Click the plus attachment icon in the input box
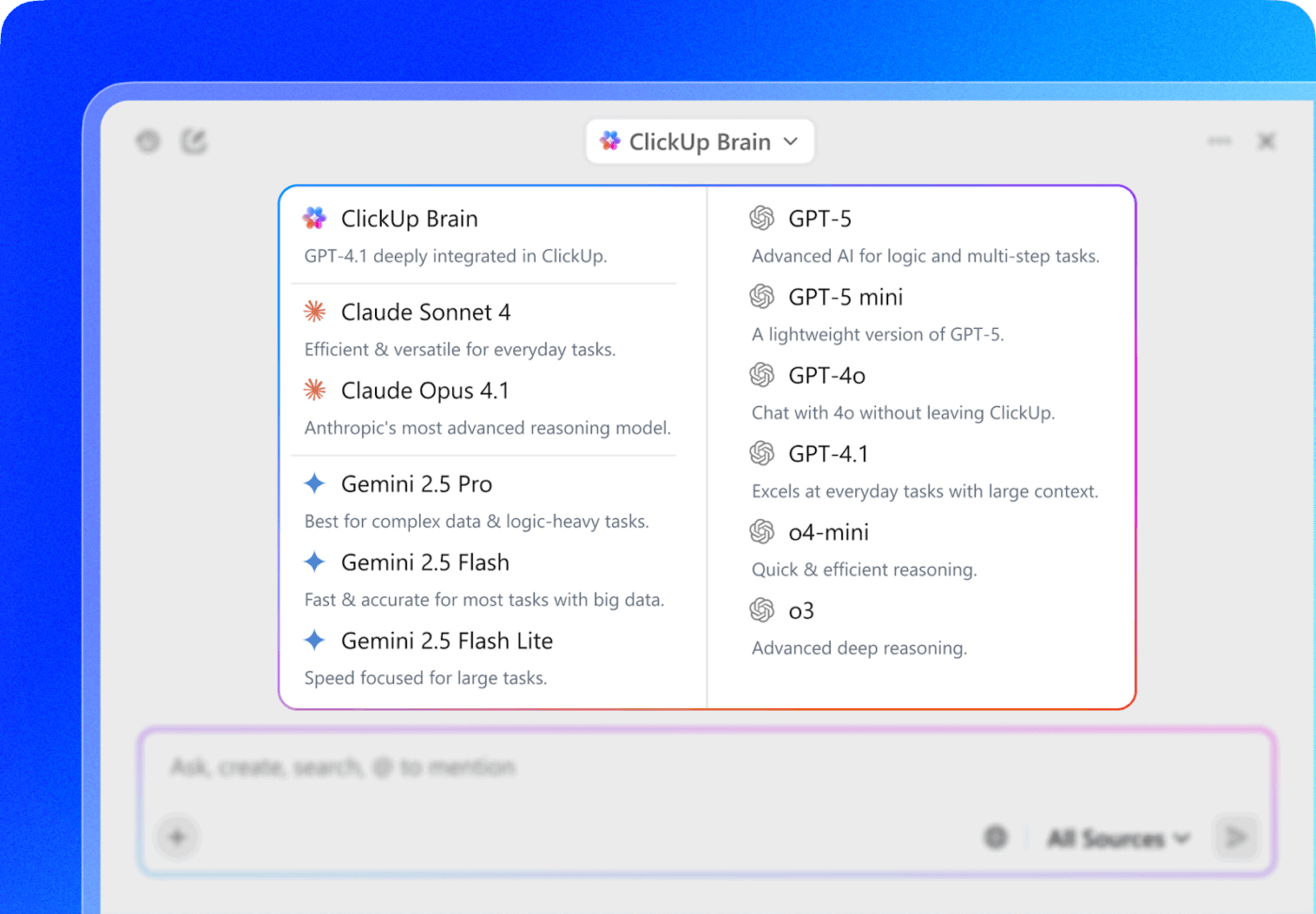Screen dimensions: 1316x914 (x=176, y=836)
